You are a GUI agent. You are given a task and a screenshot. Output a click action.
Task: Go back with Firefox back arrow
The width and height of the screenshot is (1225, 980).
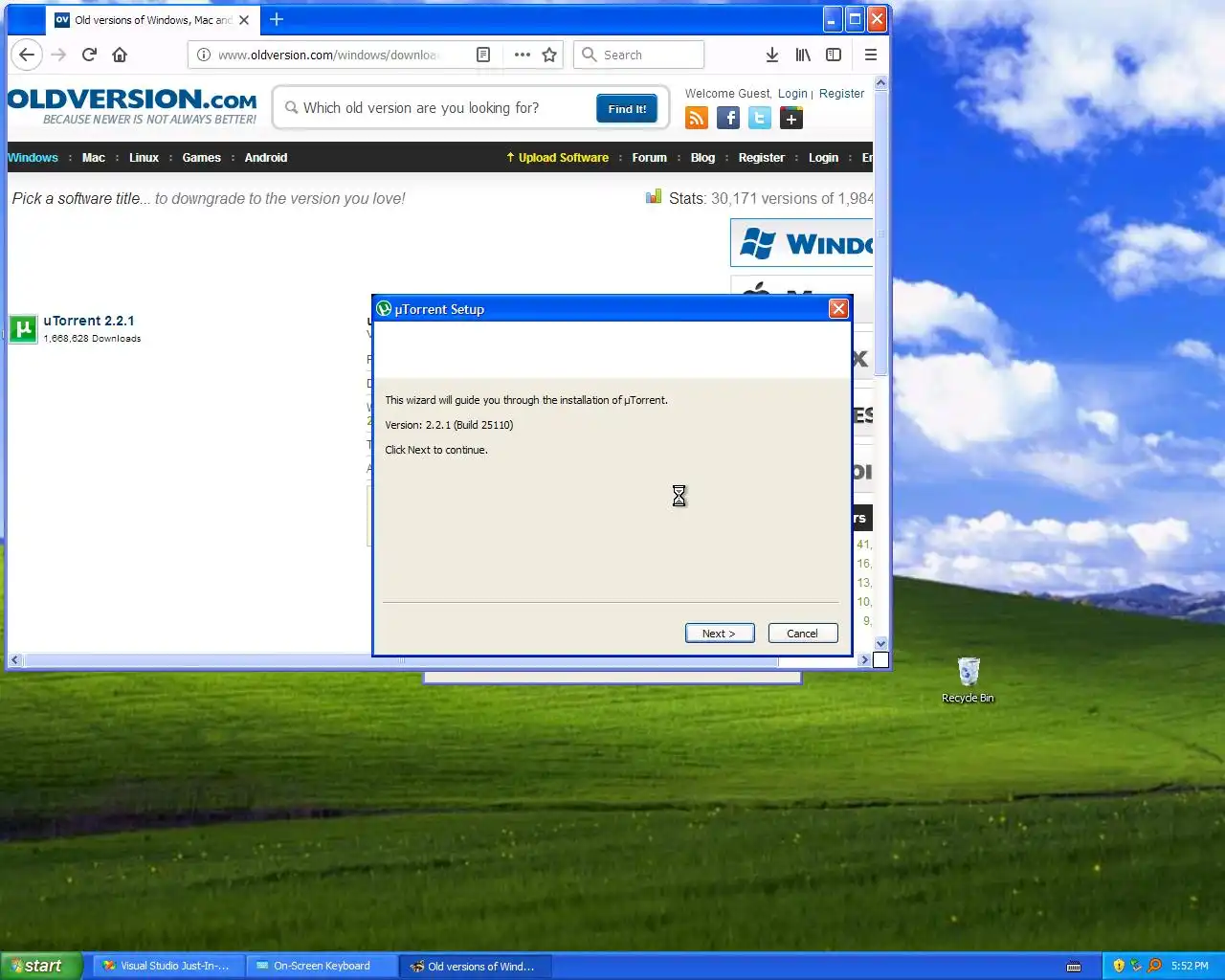pyautogui.click(x=27, y=55)
